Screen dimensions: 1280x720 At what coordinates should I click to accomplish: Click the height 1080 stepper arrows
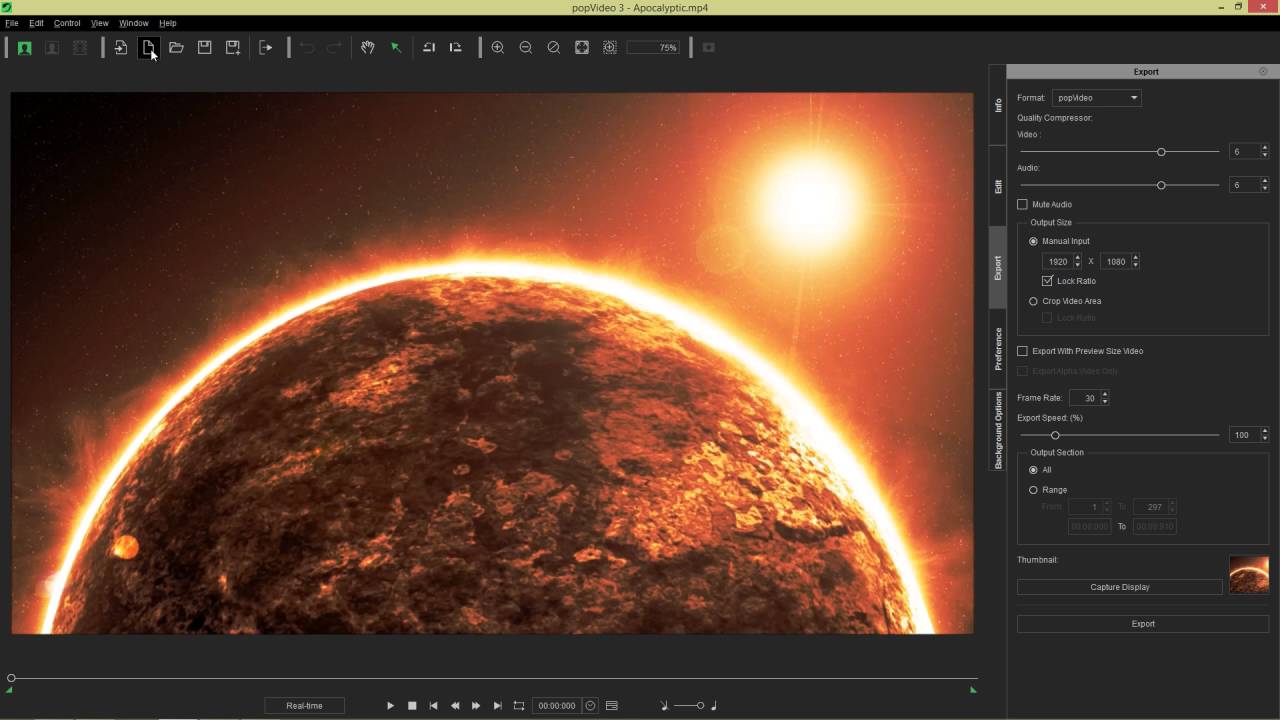pos(1135,261)
